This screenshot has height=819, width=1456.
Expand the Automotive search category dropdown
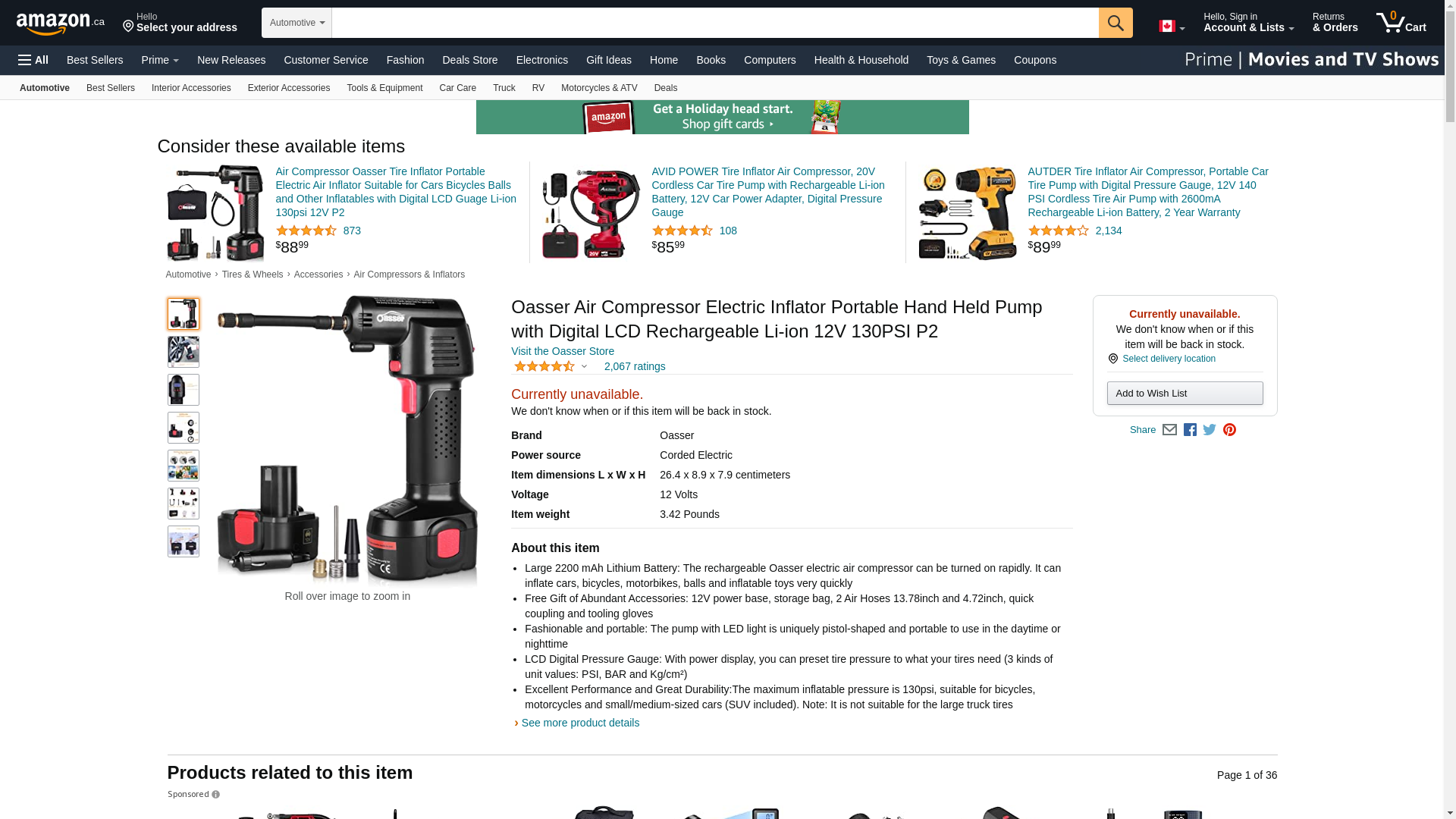[x=297, y=23]
